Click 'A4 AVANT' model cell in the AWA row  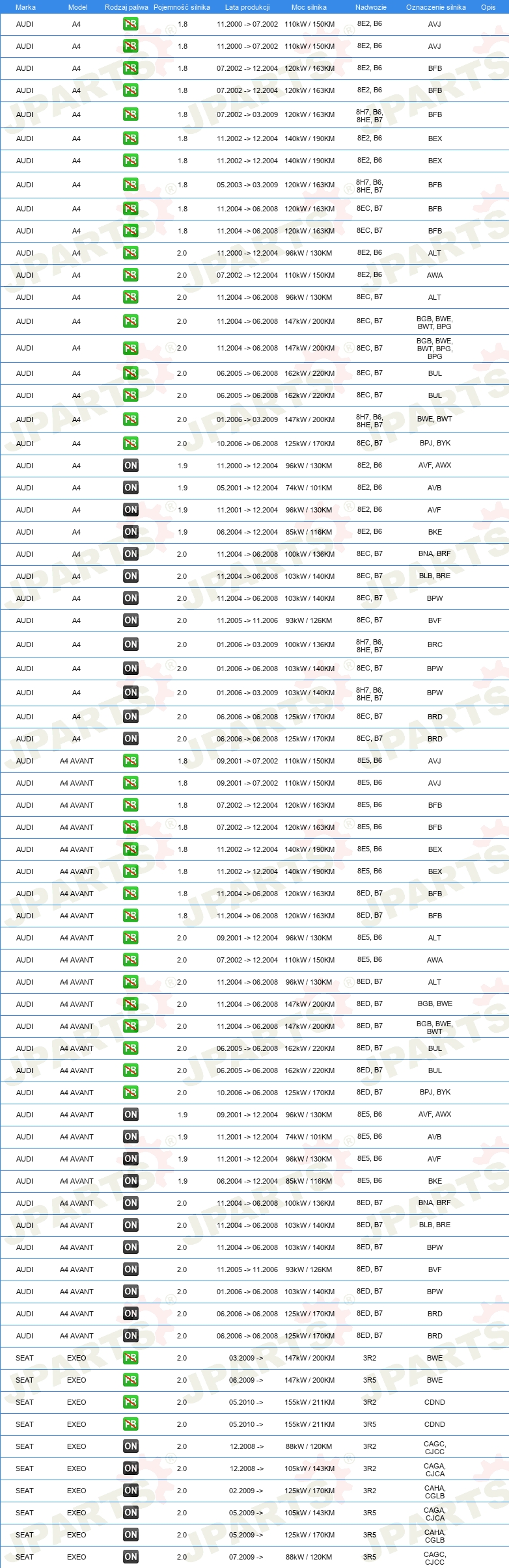click(77, 960)
